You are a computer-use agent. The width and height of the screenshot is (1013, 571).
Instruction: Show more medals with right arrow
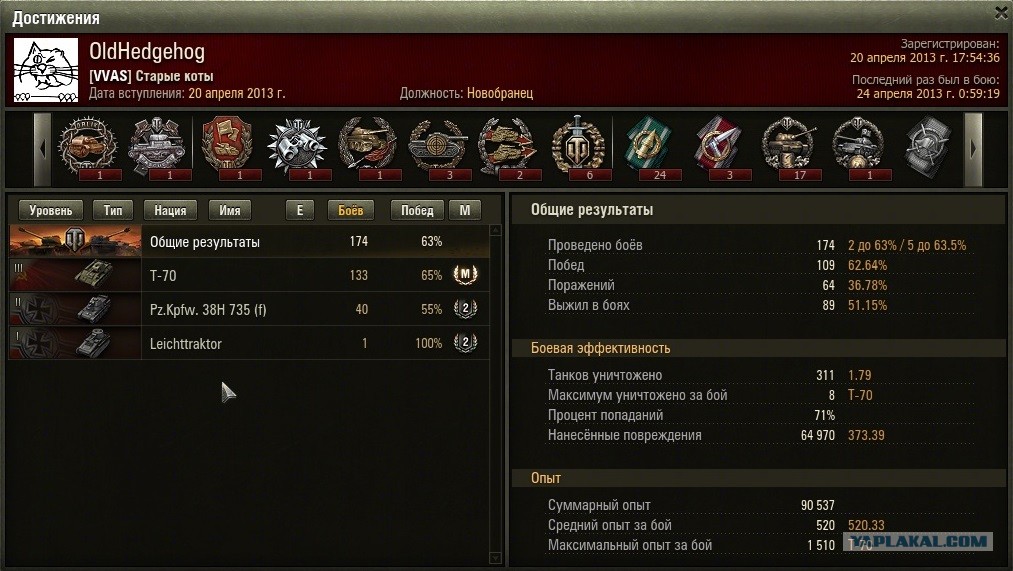click(974, 149)
